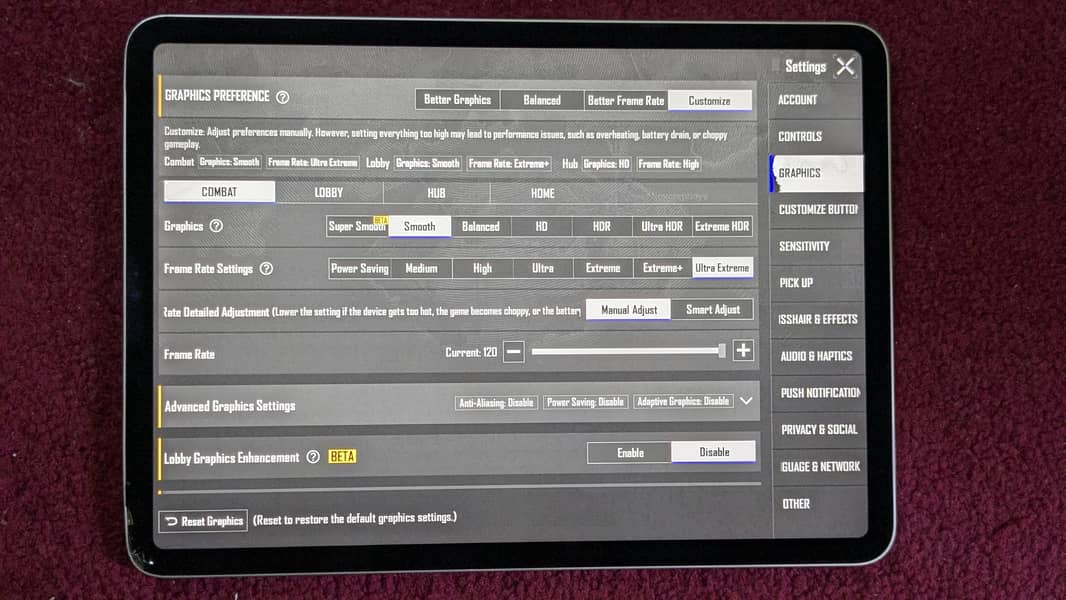
Task: Open the ACCOUNT settings section
Action: 816,100
